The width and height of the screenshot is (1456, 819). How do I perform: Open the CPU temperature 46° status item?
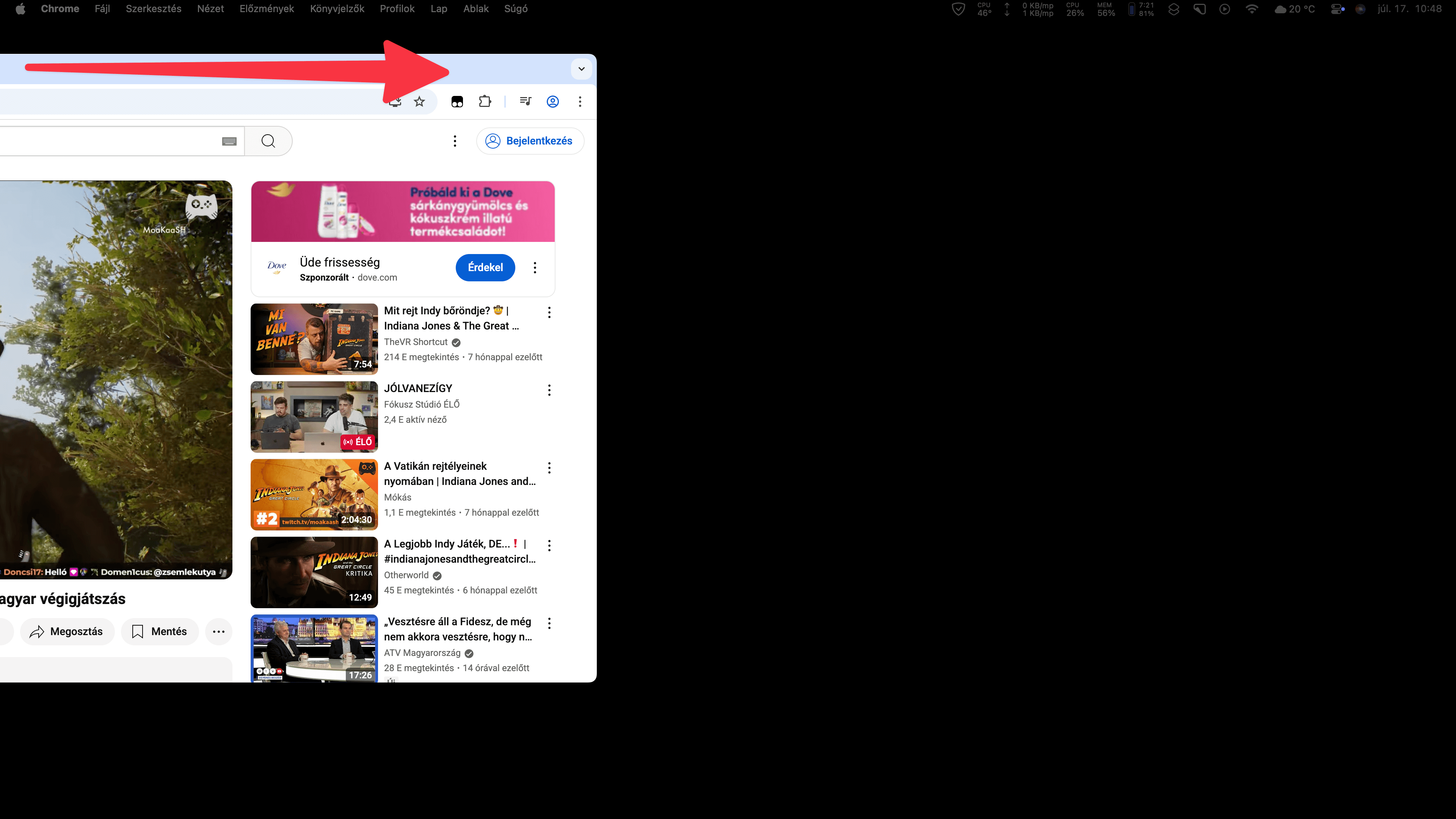984,9
